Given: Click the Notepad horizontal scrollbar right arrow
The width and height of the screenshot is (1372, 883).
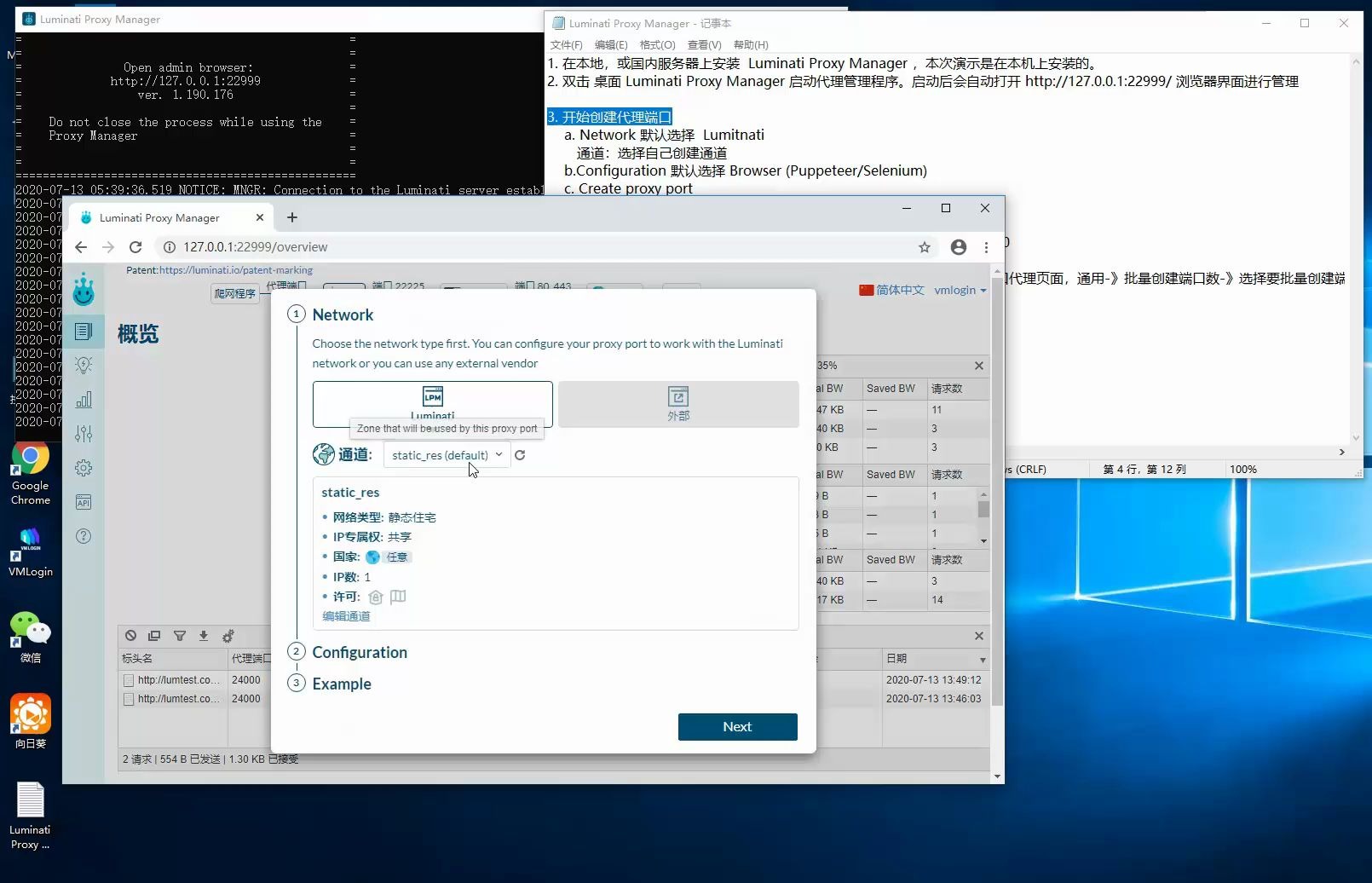Looking at the screenshot, I should click(x=1342, y=453).
